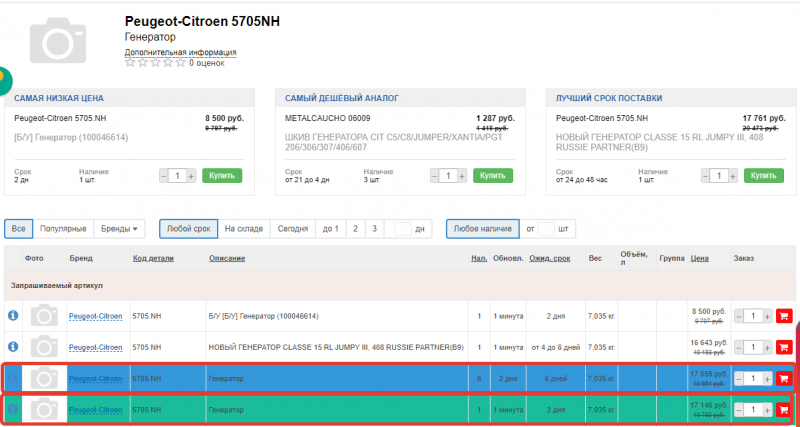Add 8 500 руб. item to cart
The image size is (800, 427).
[x=784, y=316]
